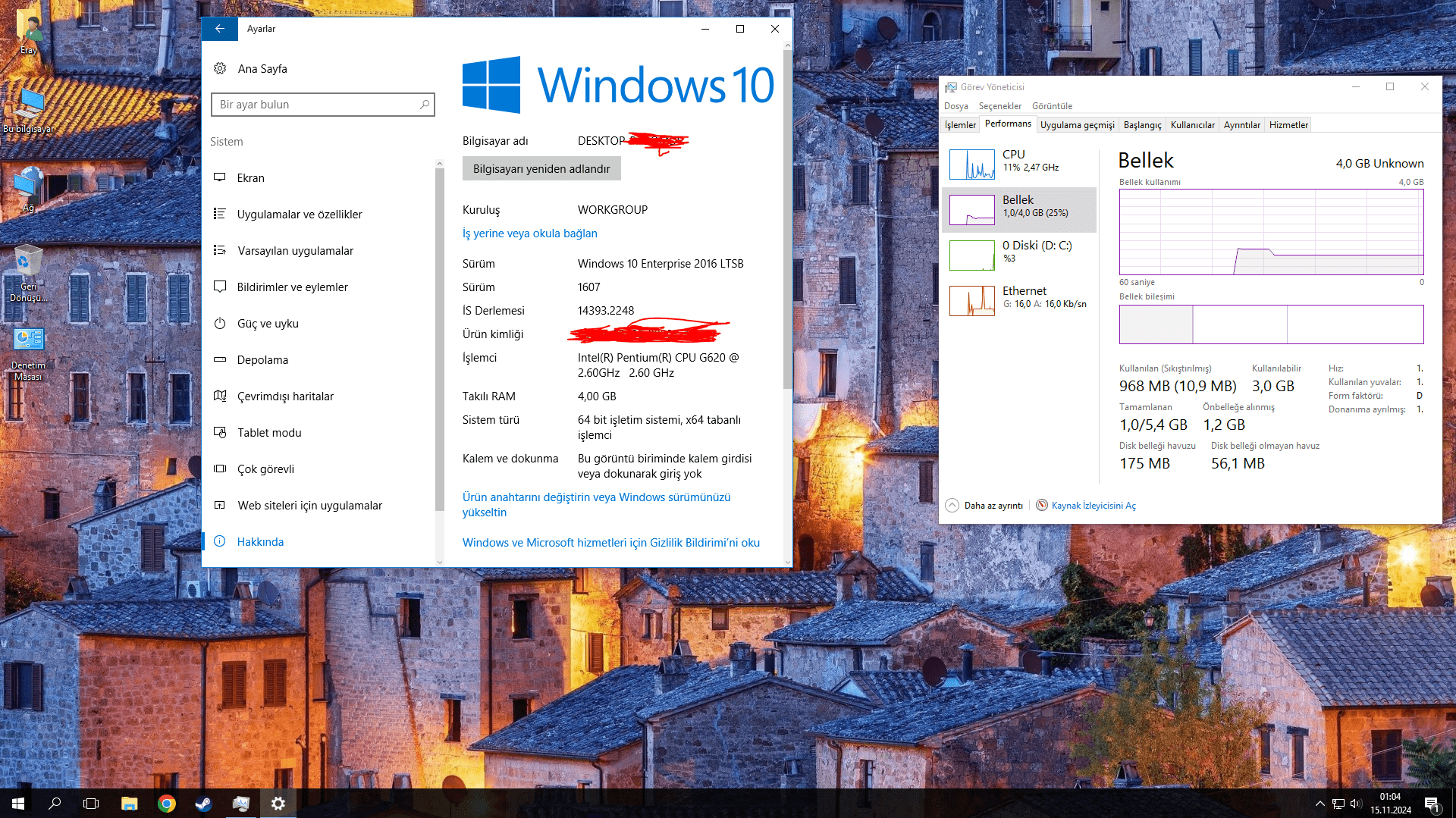Click İş yerine veya okula bağlan link
The width and height of the screenshot is (1456, 818).
click(530, 233)
